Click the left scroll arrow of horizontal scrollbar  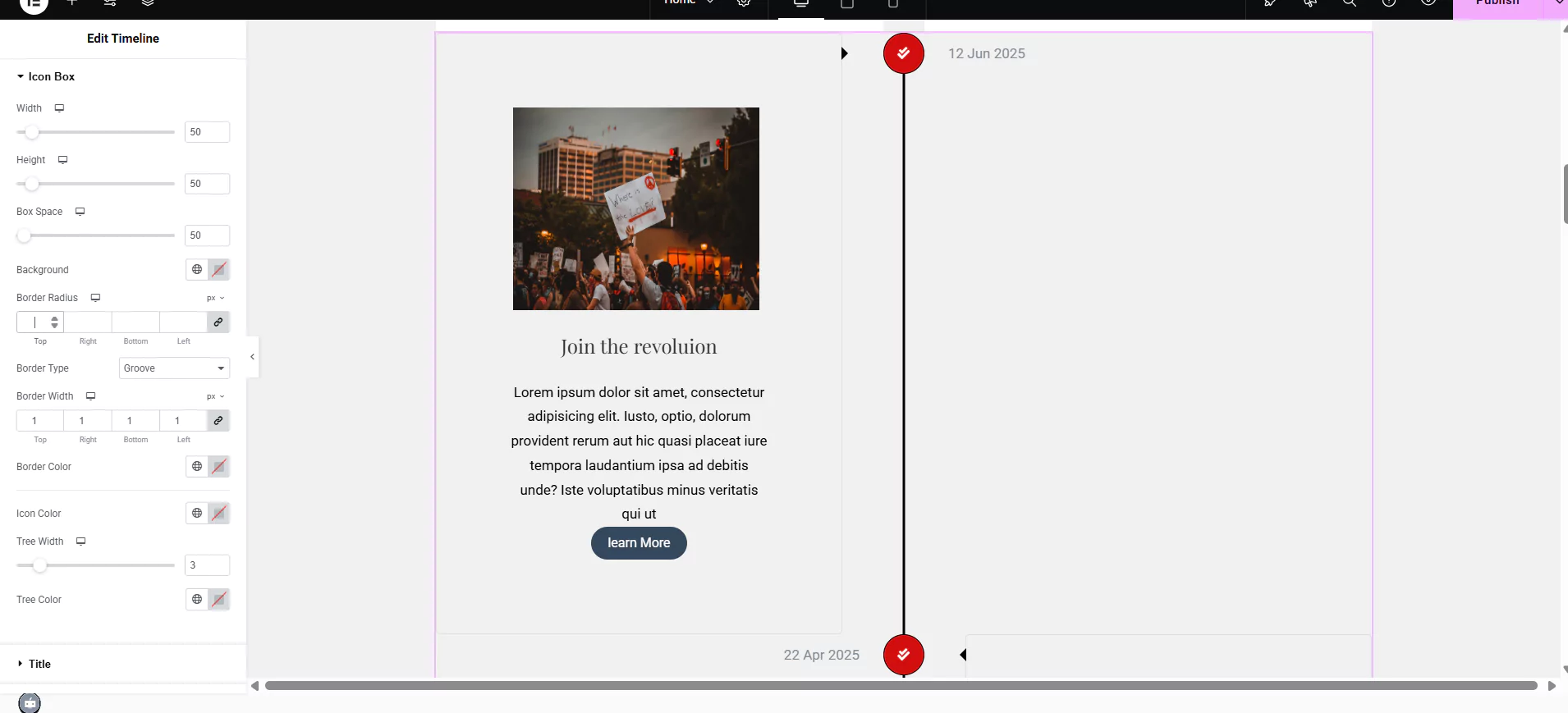tap(254, 686)
